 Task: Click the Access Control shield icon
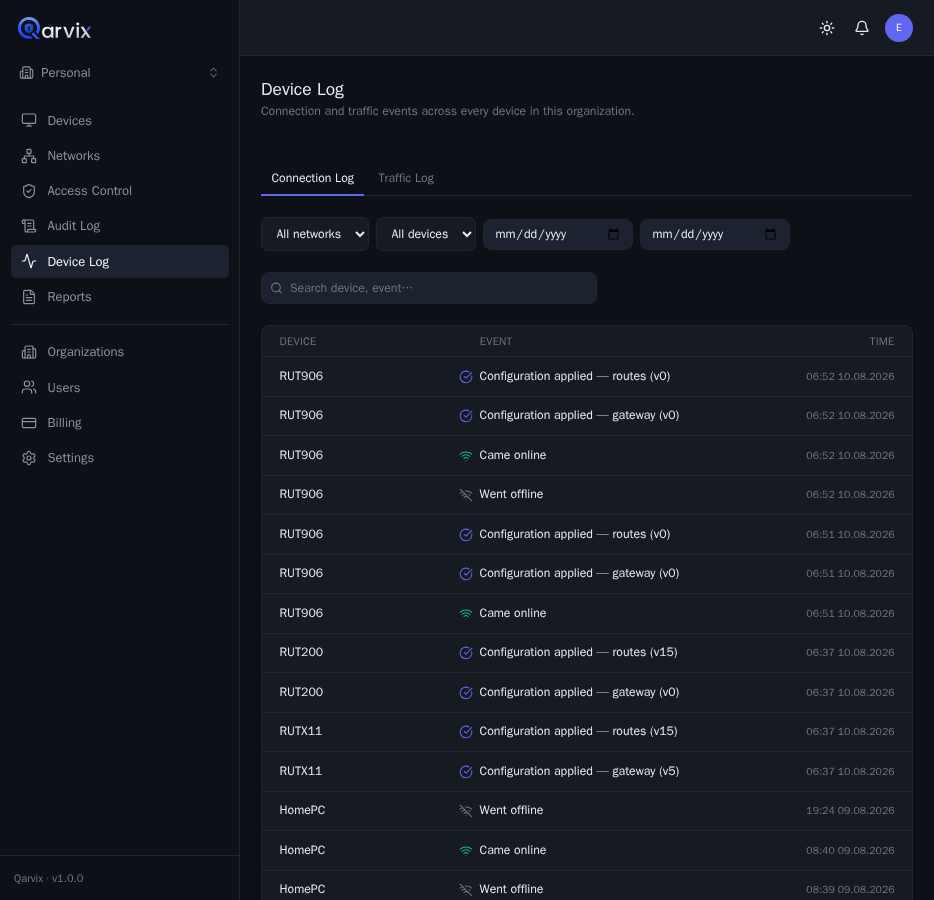(x=29, y=191)
